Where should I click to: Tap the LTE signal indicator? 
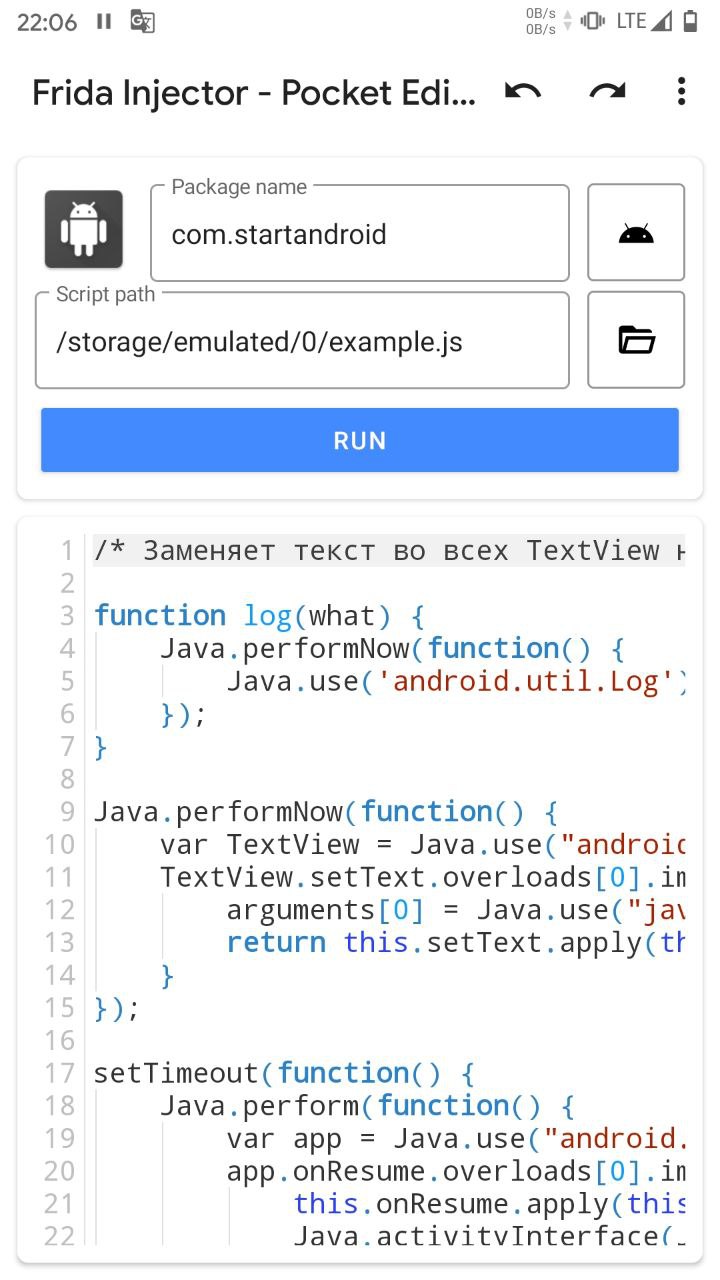(x=644, y=21)
